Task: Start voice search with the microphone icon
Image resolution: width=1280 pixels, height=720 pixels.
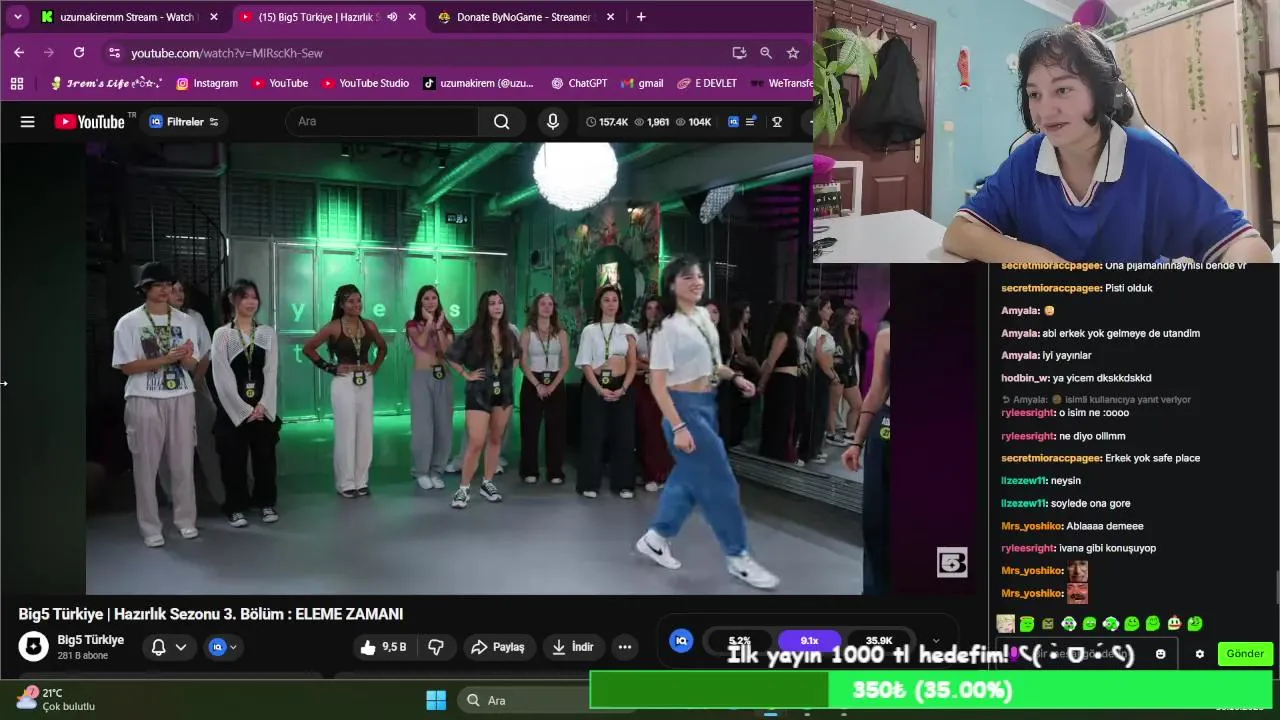Action: pyautogui.click(x=553, y=122)
